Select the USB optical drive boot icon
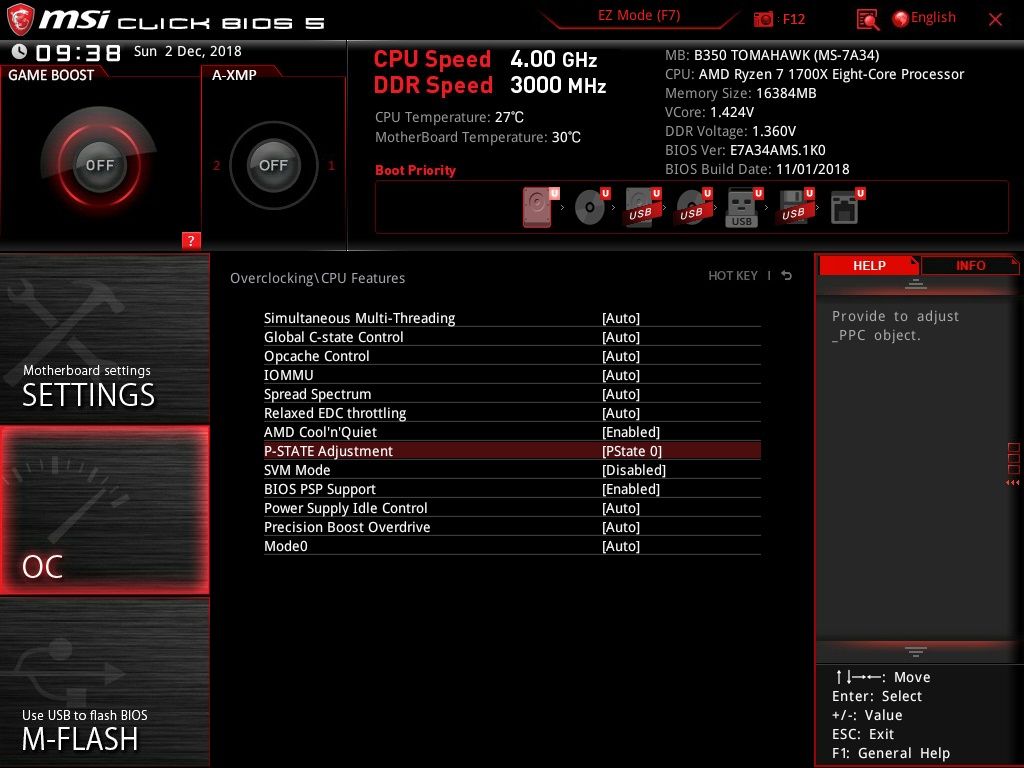Image resolution: width=1024 pixels, height=768 pixels. 694,207
